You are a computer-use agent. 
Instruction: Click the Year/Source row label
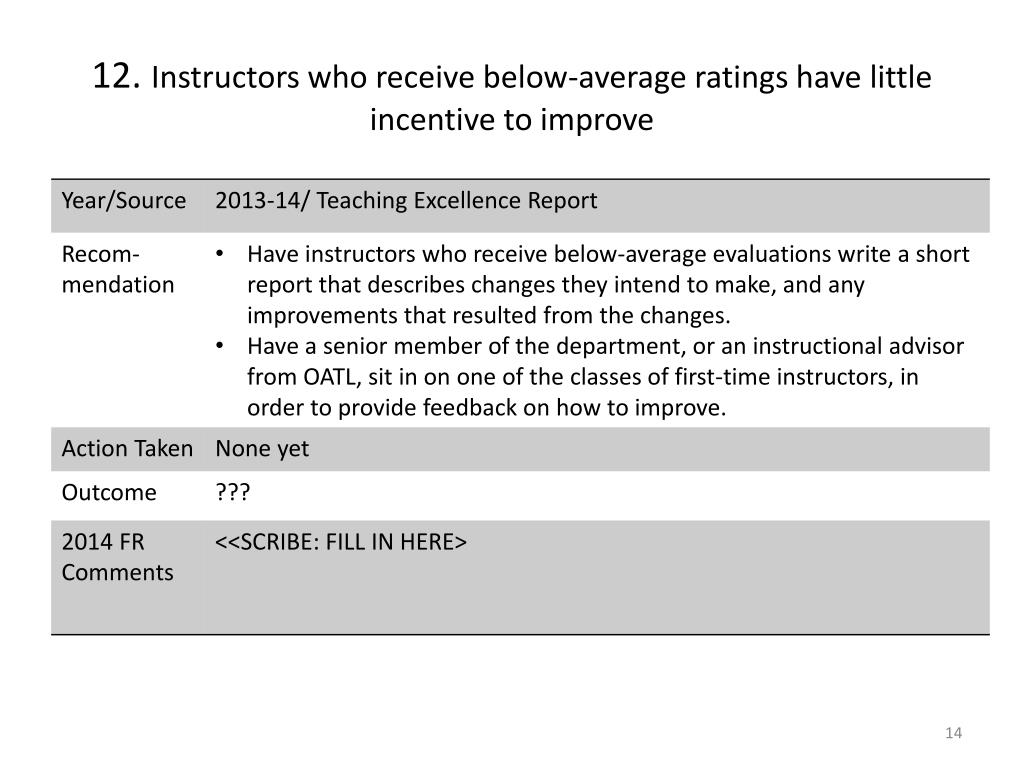click(x=123, y=200)
